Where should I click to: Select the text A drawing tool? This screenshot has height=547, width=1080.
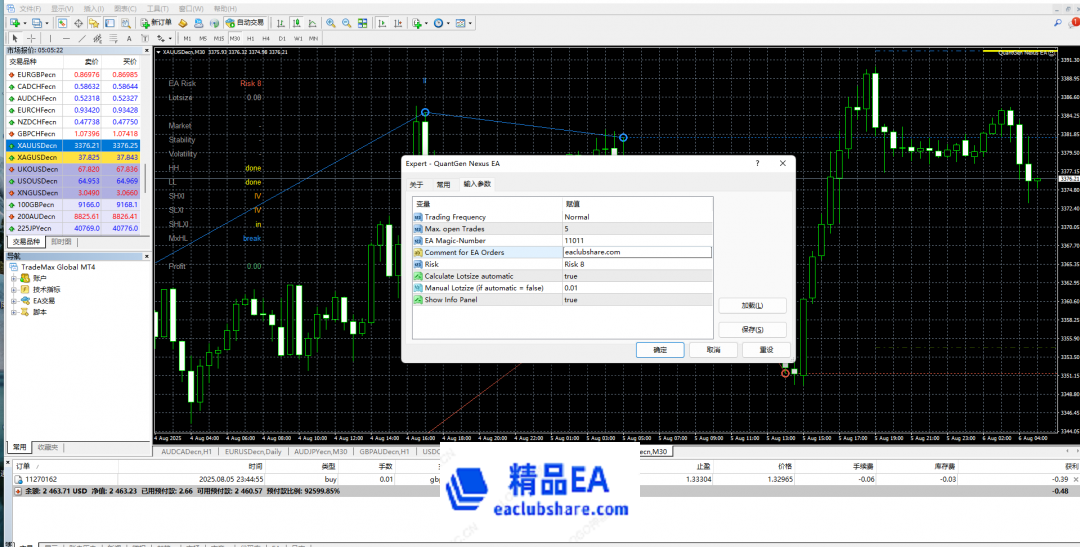(129, 39)
